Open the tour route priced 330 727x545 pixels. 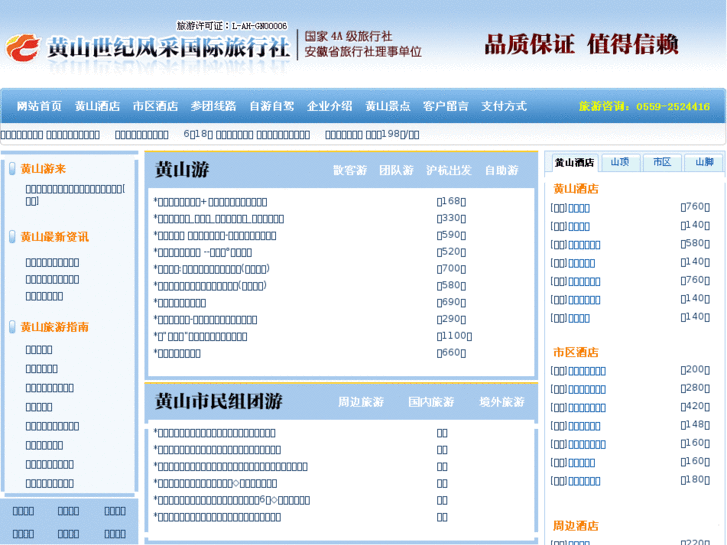tap(219, 219)
